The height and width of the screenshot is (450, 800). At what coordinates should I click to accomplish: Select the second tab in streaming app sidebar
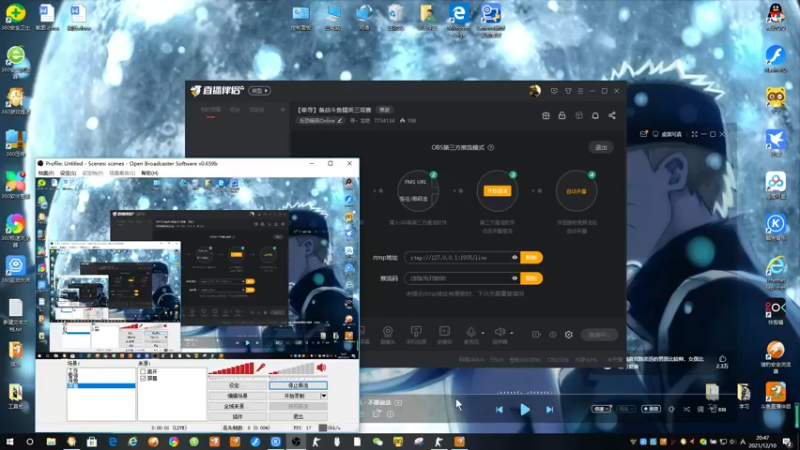[x=235, y=110]
